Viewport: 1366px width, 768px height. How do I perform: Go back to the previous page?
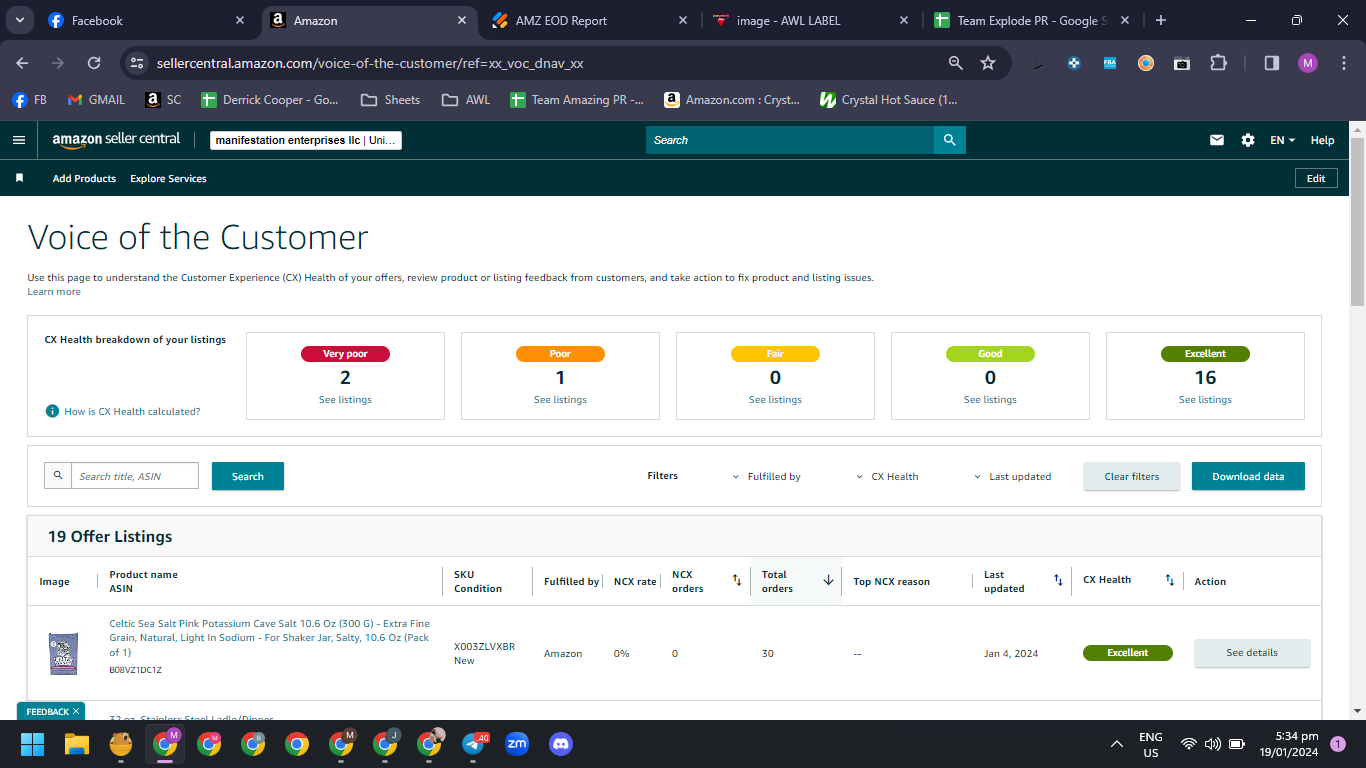point(22,63)
